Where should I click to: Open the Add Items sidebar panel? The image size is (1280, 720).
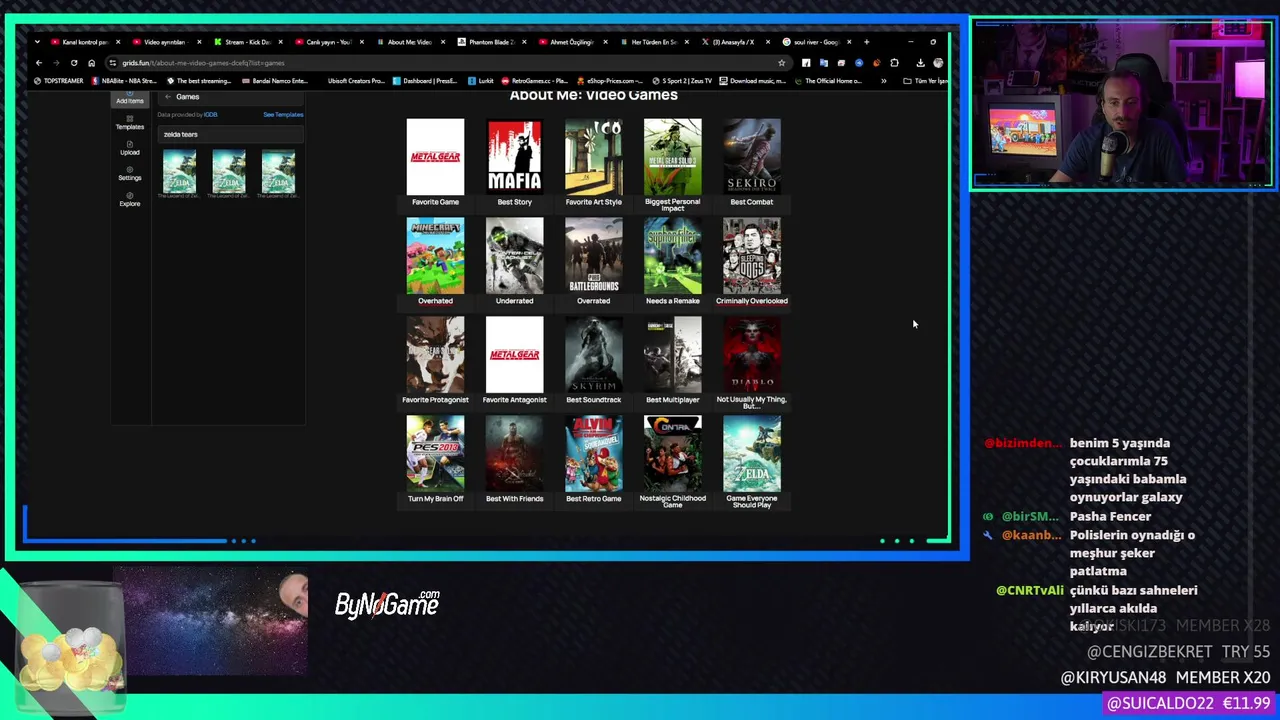point(129,98)
